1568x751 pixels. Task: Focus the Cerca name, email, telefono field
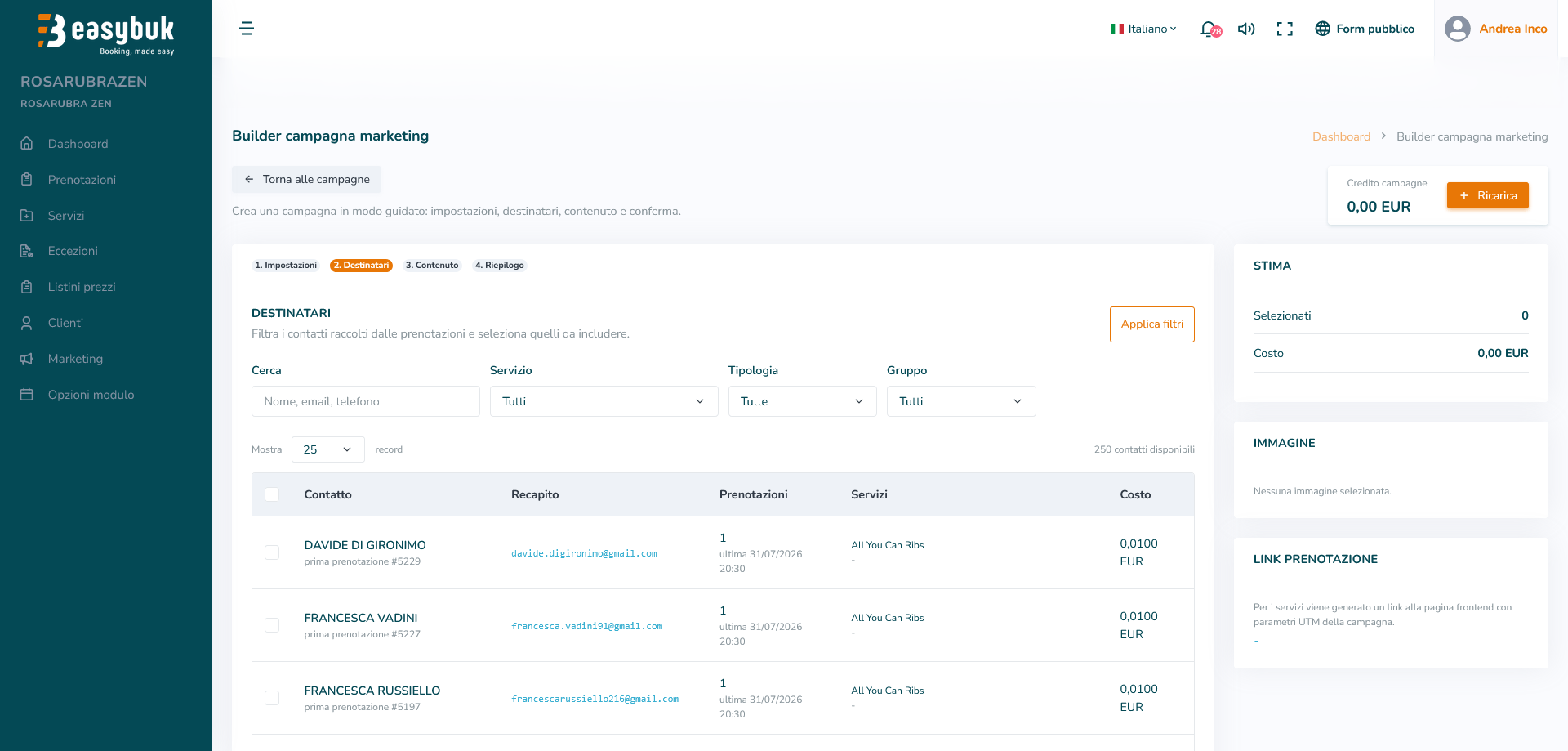[x=366, y=401]
